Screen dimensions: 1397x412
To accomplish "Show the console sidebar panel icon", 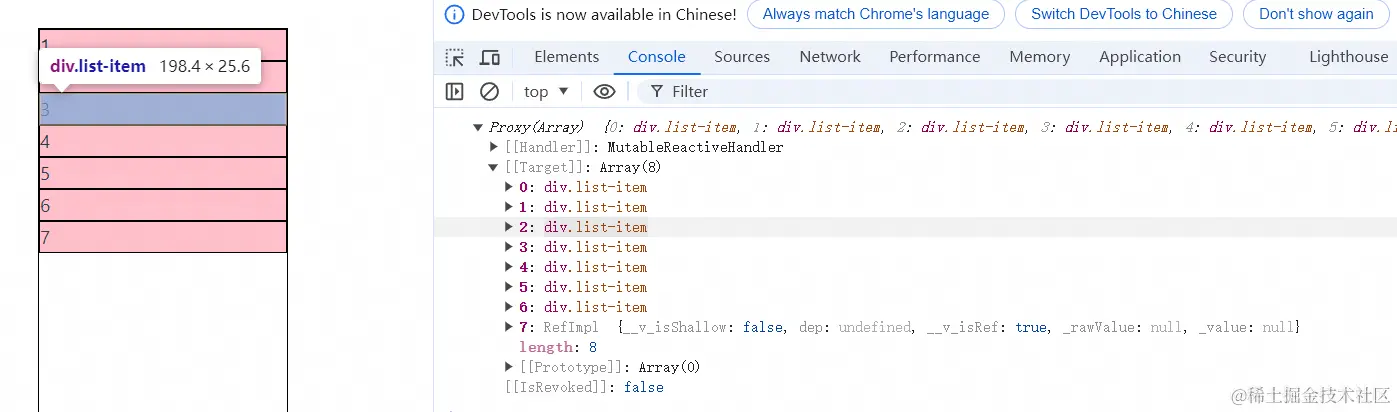I will [x=454, y=92].
